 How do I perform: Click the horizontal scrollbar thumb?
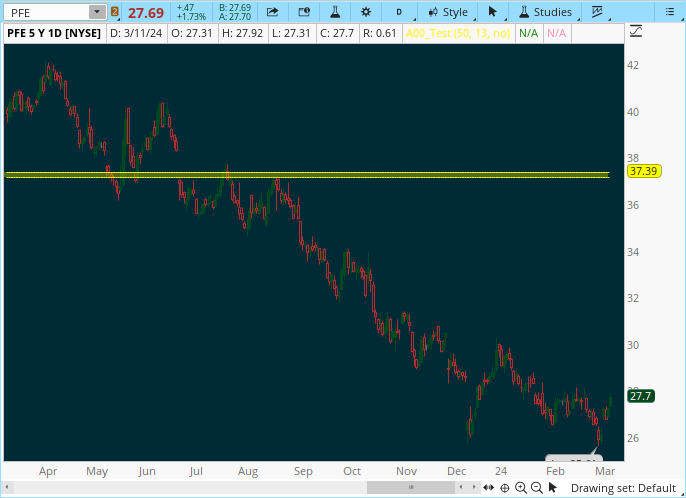click(411, 487)
